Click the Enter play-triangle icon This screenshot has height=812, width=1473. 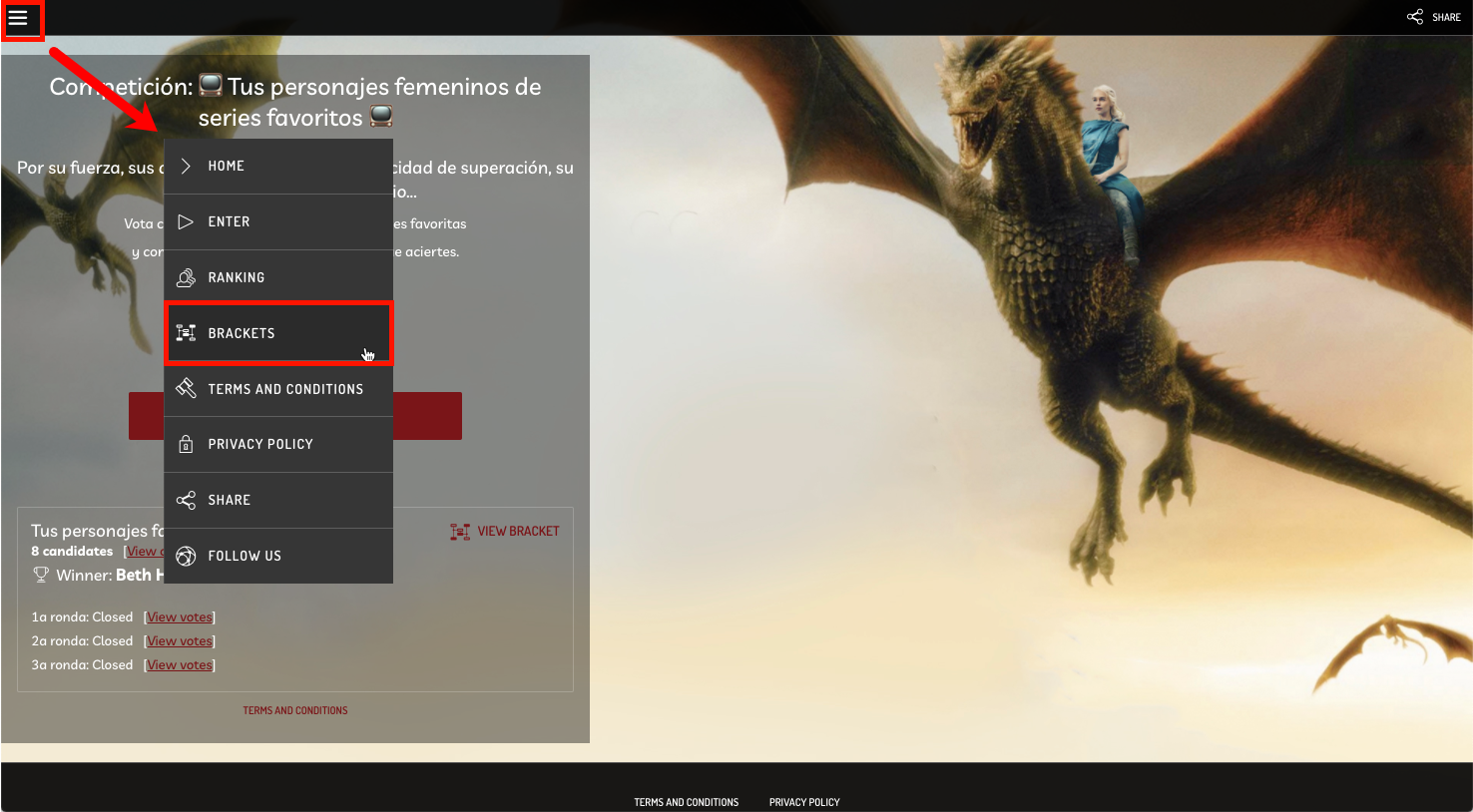[x=186, y=221]
